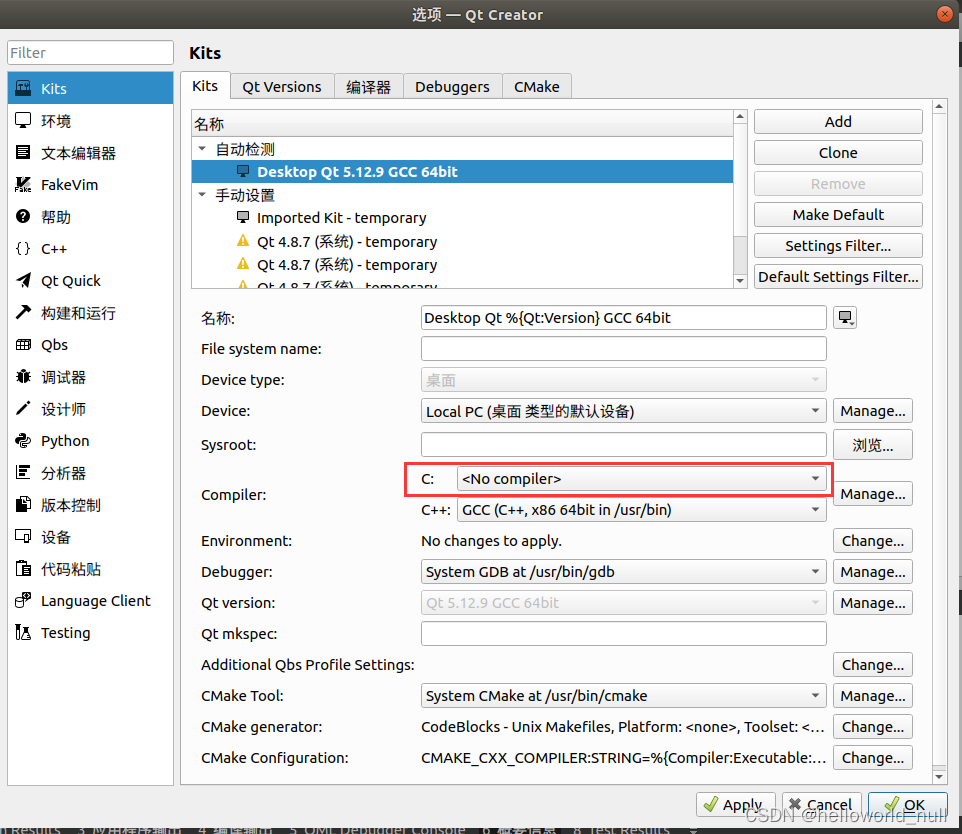Image resolution: width=962 pixels, height=834 pixels.
Task: Switch to the CMake tab
Action: click(537, 87)
